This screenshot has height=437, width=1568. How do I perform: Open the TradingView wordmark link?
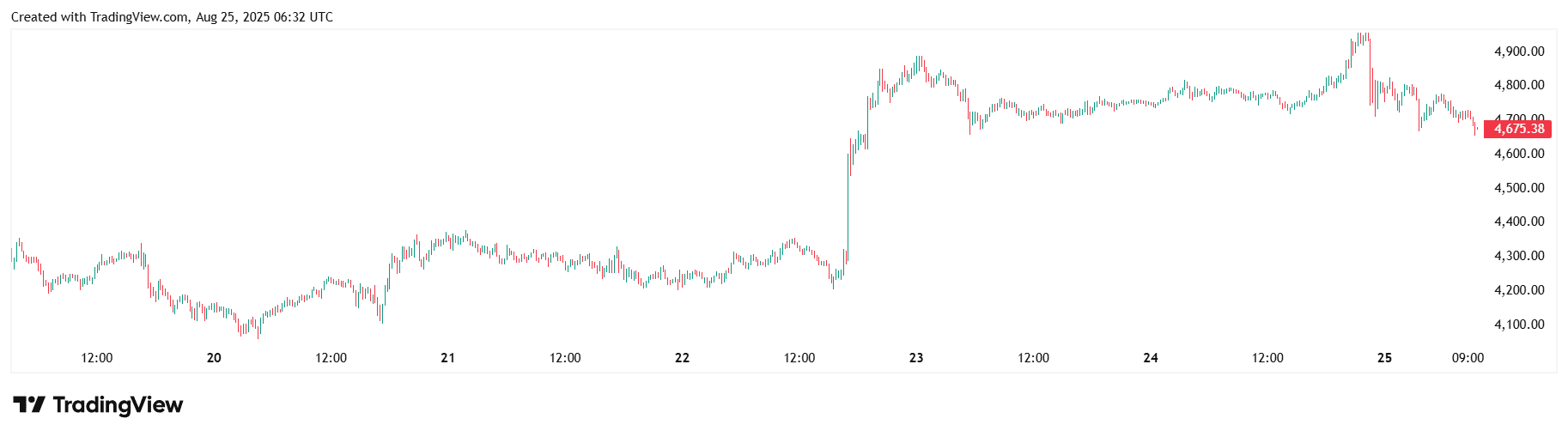[118, 404]
